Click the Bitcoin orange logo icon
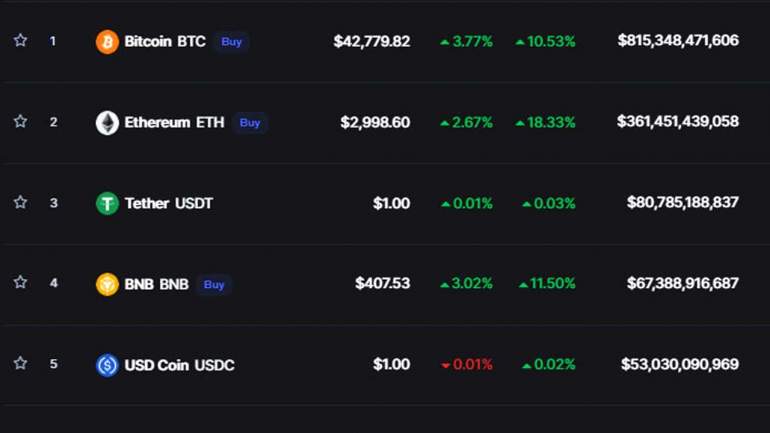 (107, 42)
